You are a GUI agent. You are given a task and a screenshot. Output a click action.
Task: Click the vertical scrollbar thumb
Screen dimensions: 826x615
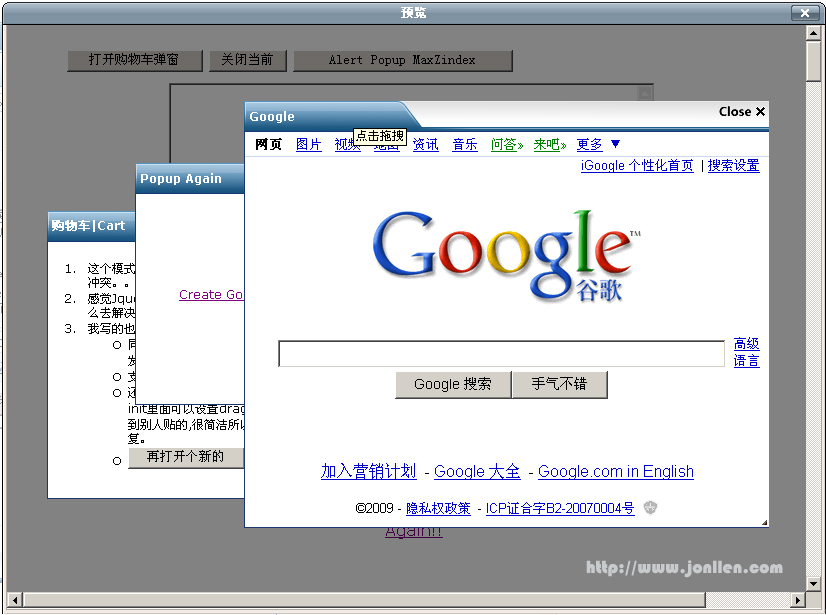[813, 62]
